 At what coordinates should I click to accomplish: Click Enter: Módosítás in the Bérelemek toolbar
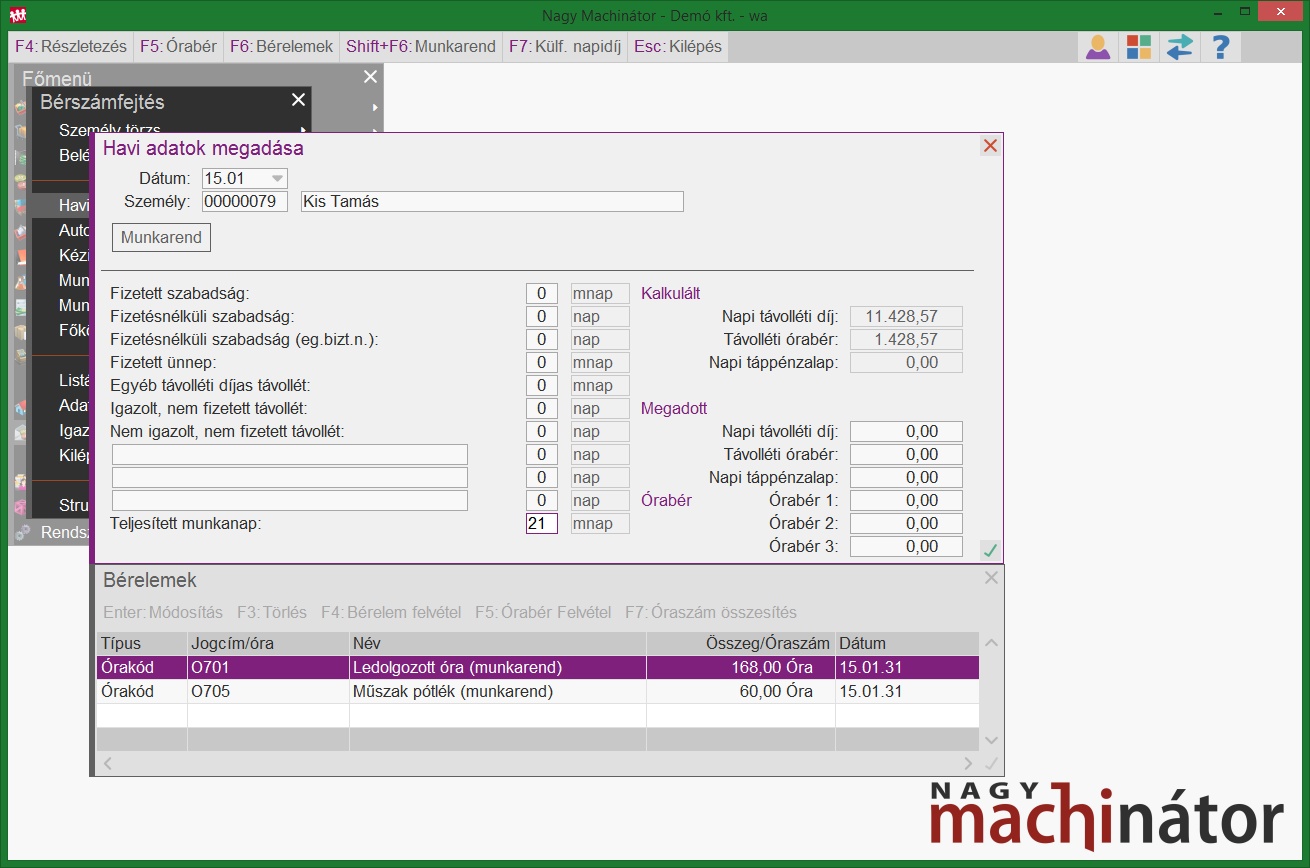pos(161,612)
